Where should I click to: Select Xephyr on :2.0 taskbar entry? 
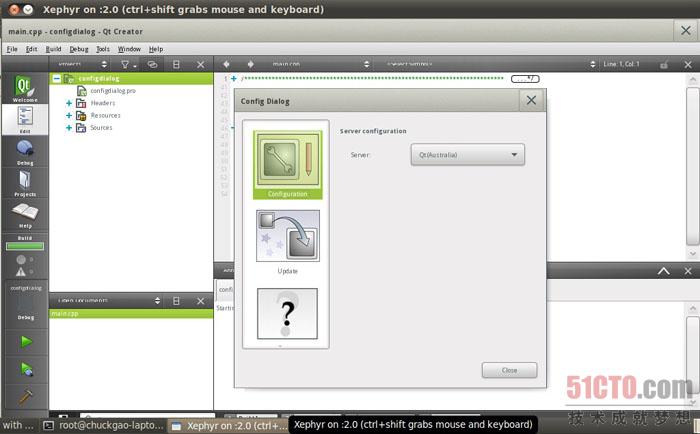229,426
